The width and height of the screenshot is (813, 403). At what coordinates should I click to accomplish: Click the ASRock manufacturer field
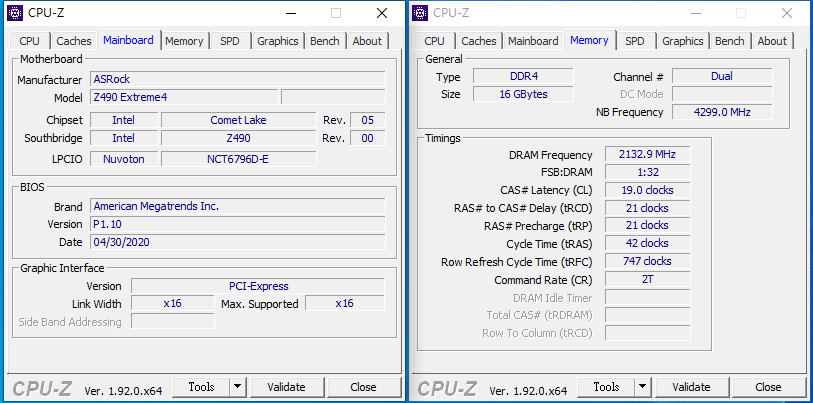237,79
